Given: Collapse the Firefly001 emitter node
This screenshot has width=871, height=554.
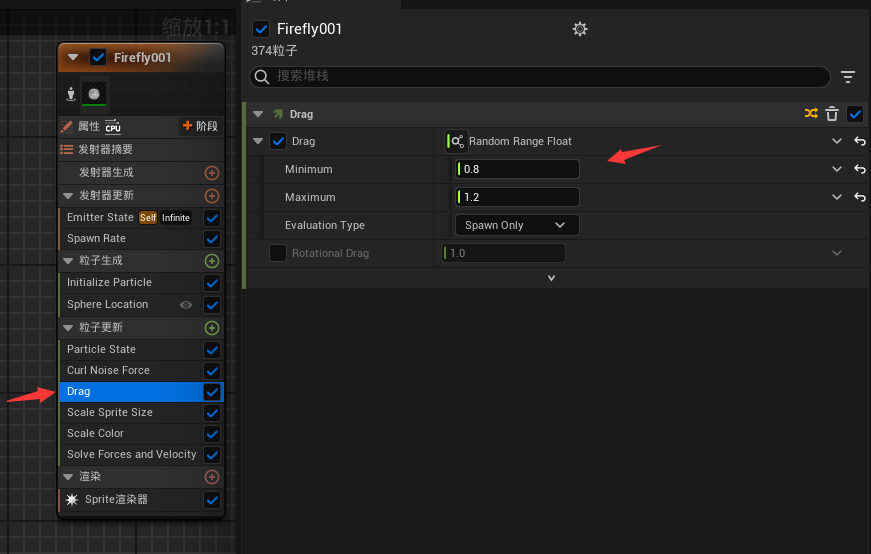Looking at the screenshot, I should point(73,57).
